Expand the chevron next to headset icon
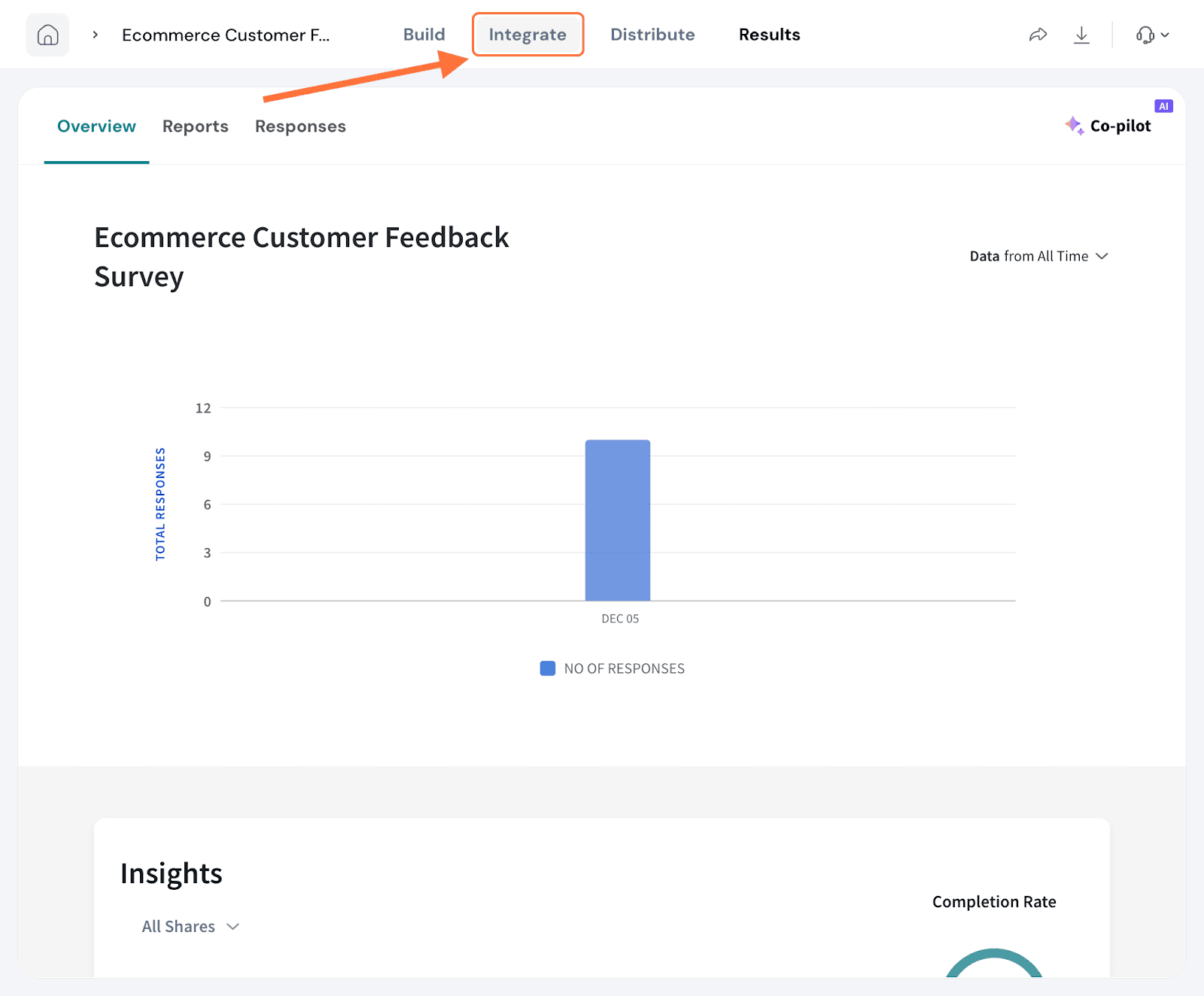Image resolution: width=1204 pixels, height=996 pixels. (x=1165, y=35)
